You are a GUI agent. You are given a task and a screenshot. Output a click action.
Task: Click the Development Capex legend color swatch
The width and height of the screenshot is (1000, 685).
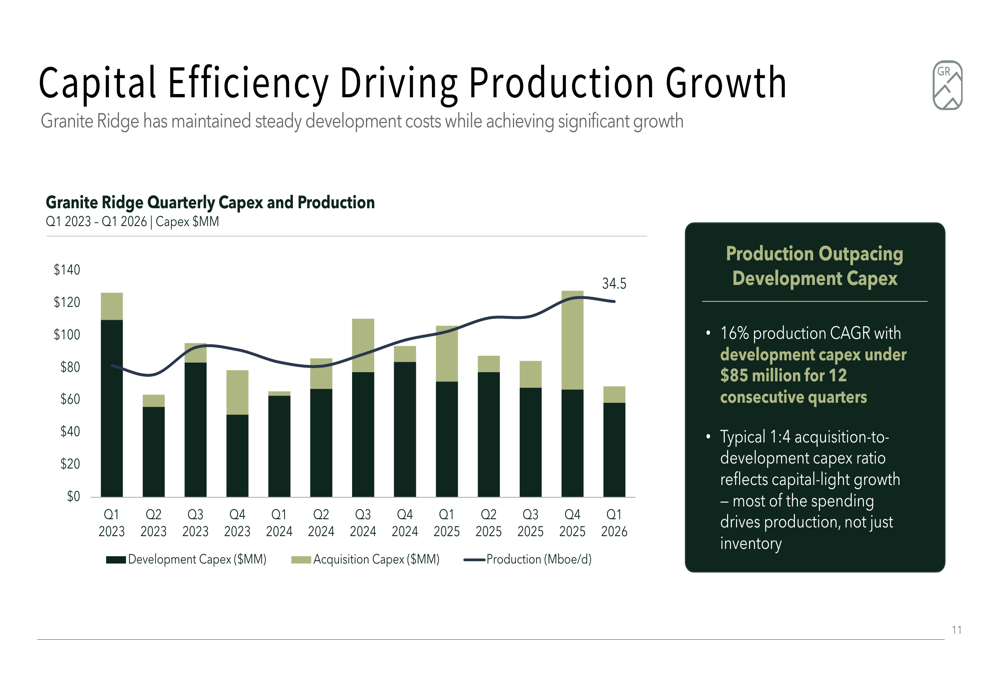pyautogui.click(x=115, y=560)
